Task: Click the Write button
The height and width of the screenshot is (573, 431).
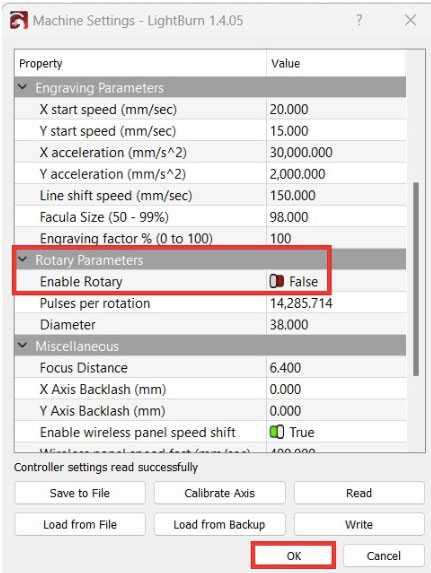Action: pyautogui.click(x=359, y=524)
